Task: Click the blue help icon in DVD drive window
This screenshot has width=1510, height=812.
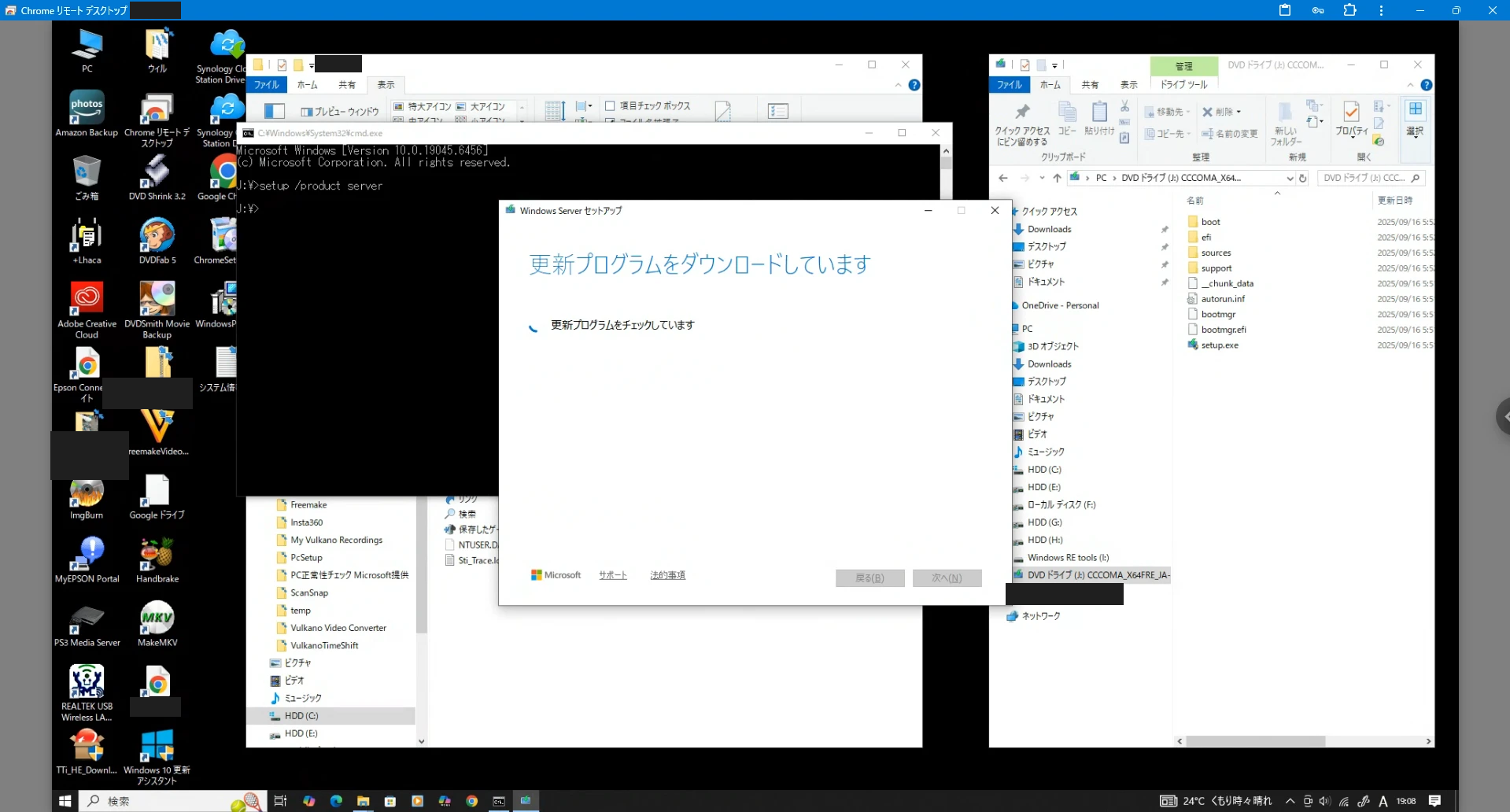Action: click(1426, 85)
